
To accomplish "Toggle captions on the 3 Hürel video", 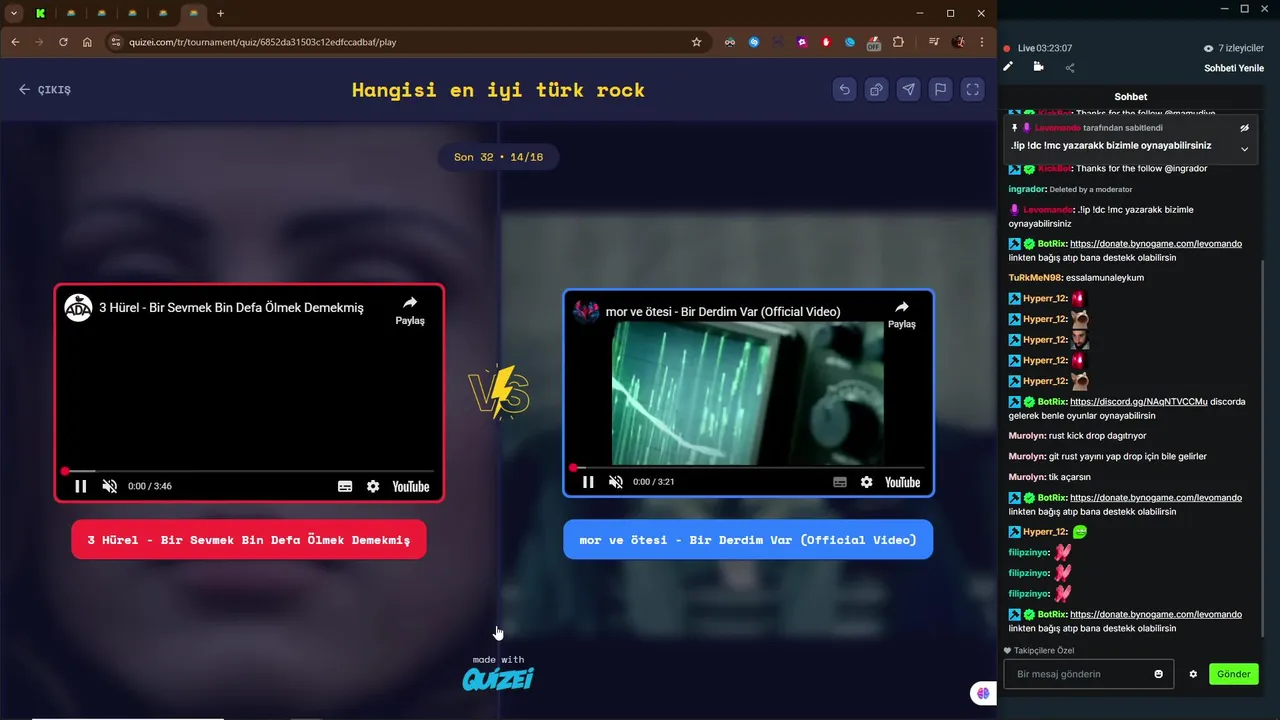I will (x=345, y=486).
